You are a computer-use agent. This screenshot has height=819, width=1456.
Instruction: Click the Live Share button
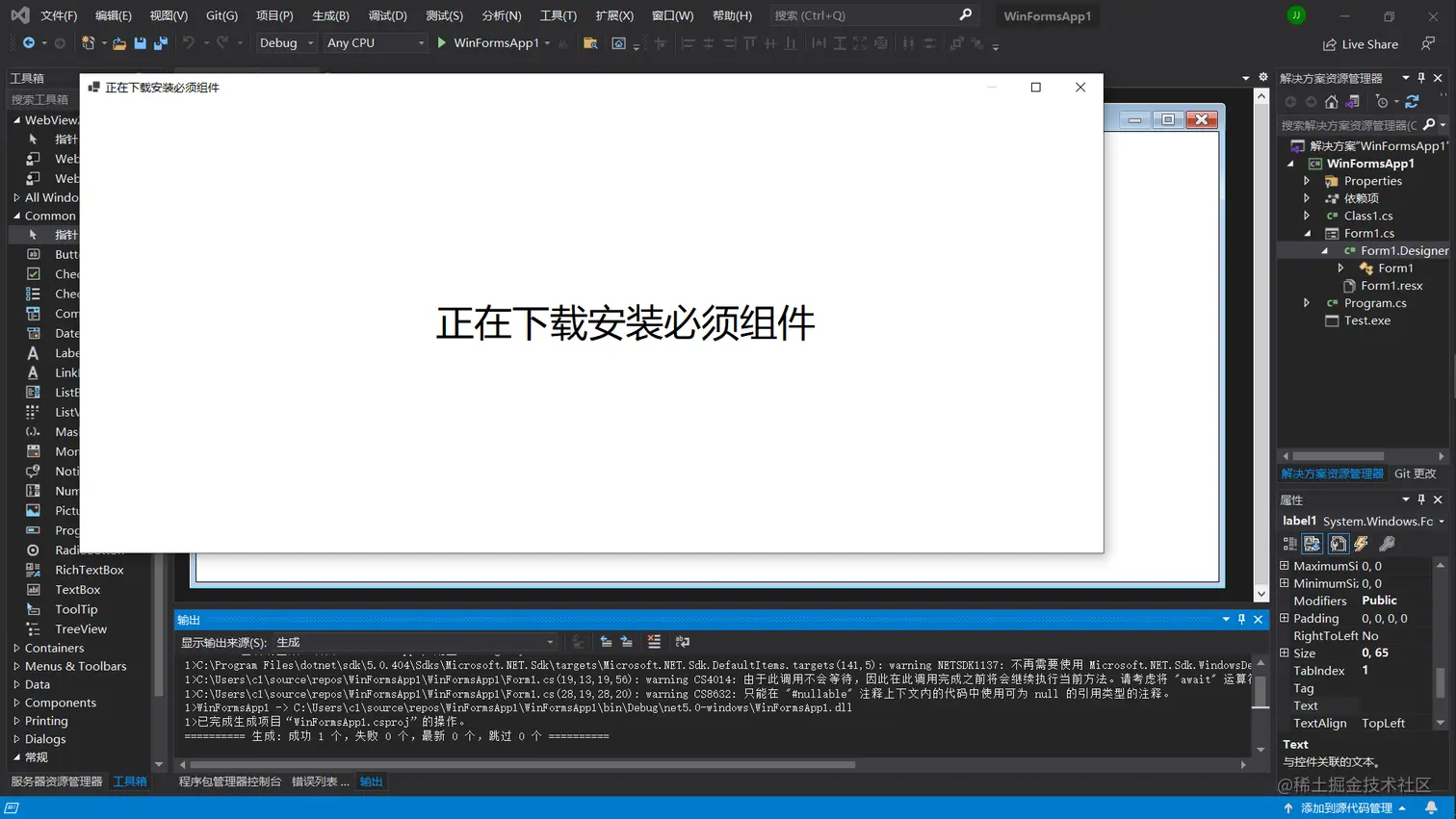click(x=1361, y=44)
